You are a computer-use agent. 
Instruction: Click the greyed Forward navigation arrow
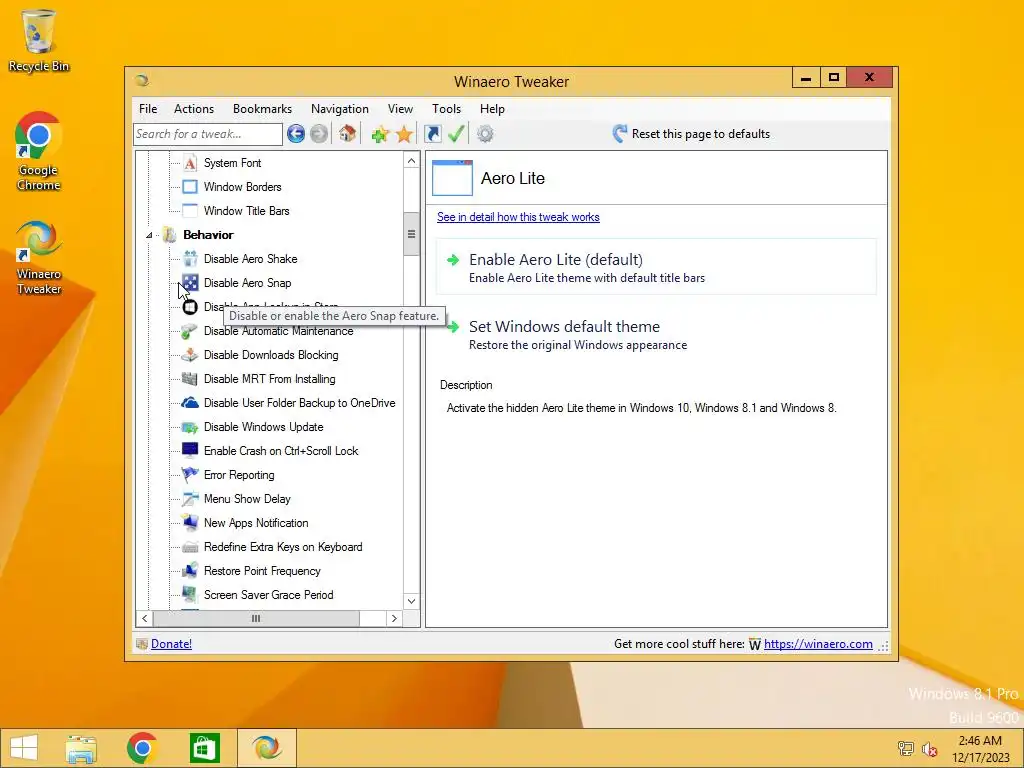click(319, 134)
